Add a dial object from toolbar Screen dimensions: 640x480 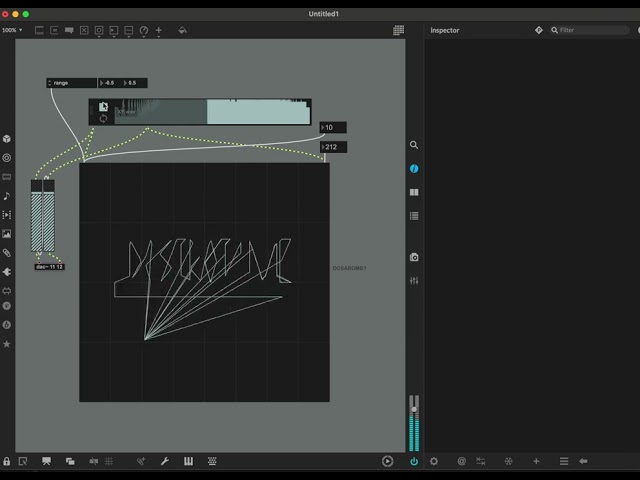(144, 30)
